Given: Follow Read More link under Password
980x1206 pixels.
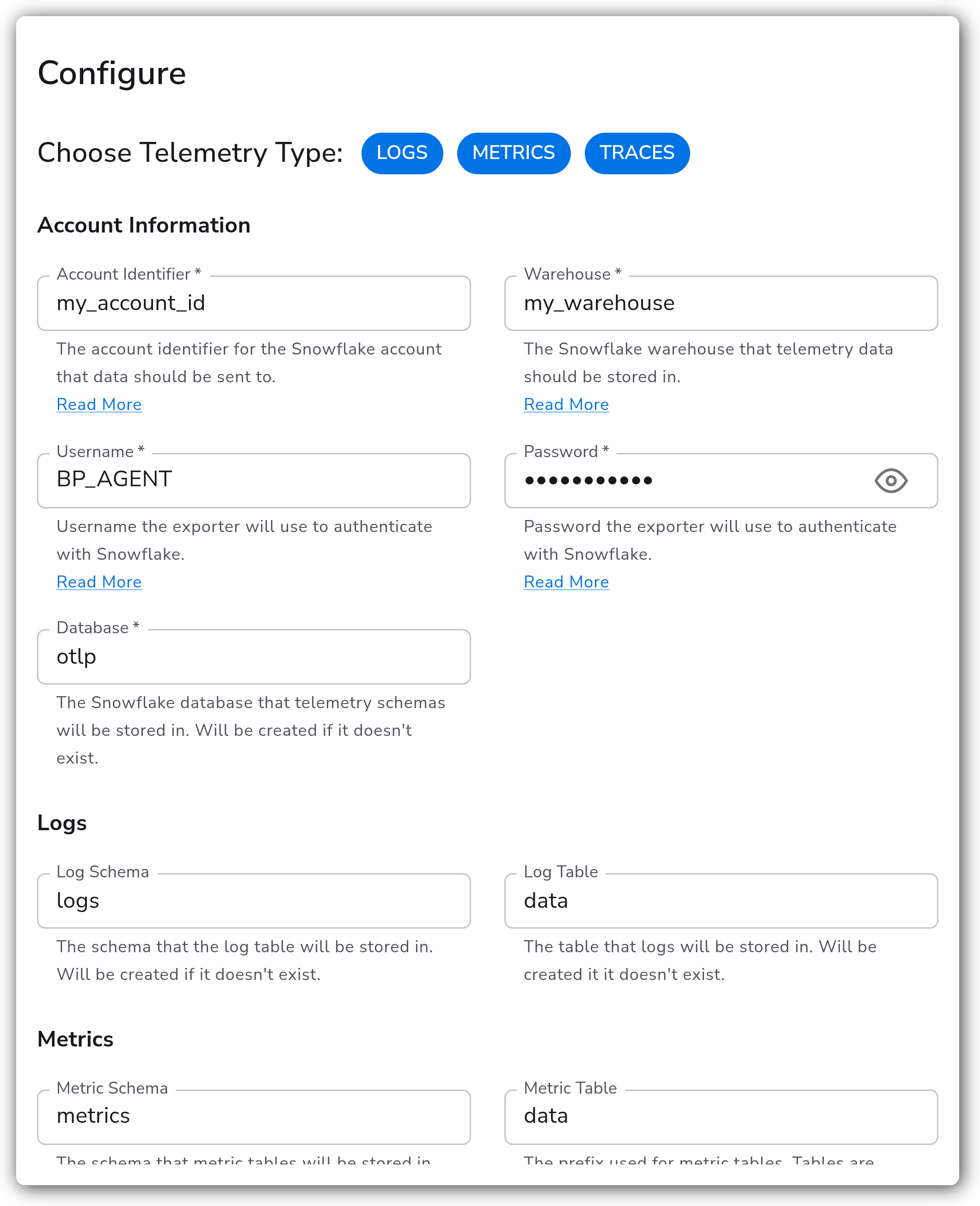Looking at the screenshot, I should (x=566, y=582).
